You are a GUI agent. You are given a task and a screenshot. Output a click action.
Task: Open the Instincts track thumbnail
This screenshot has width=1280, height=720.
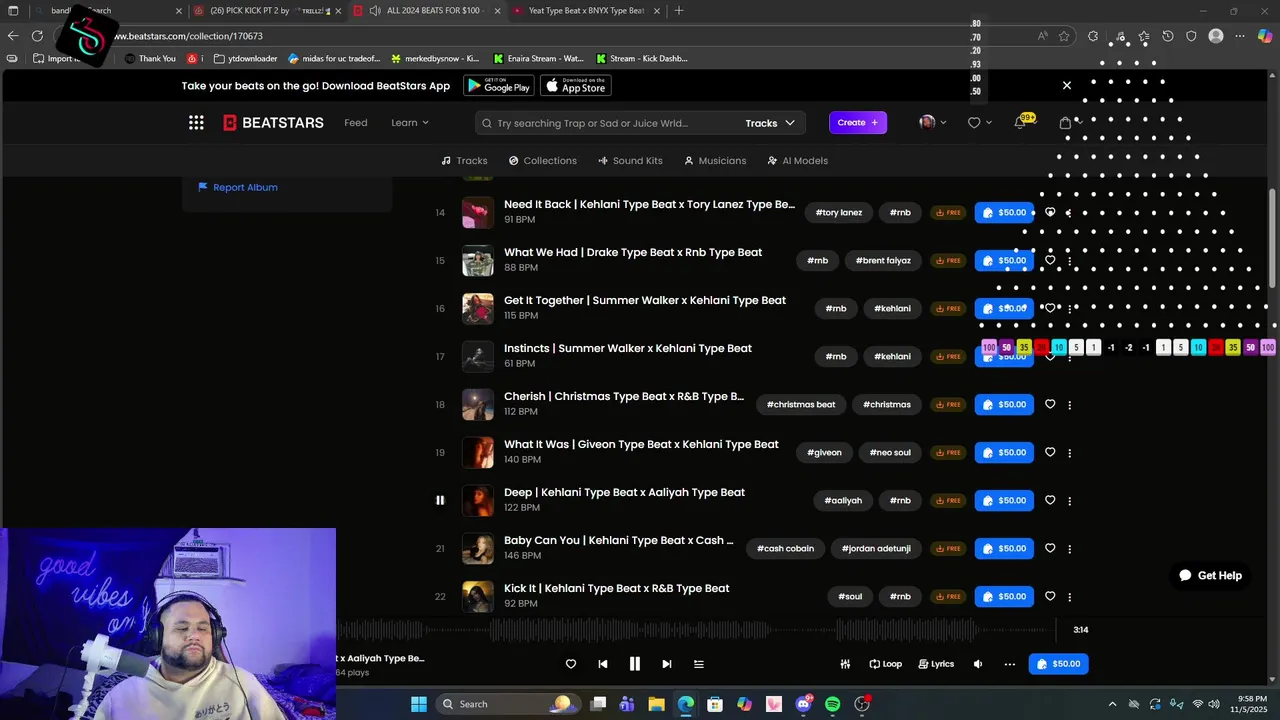(478, 357)
